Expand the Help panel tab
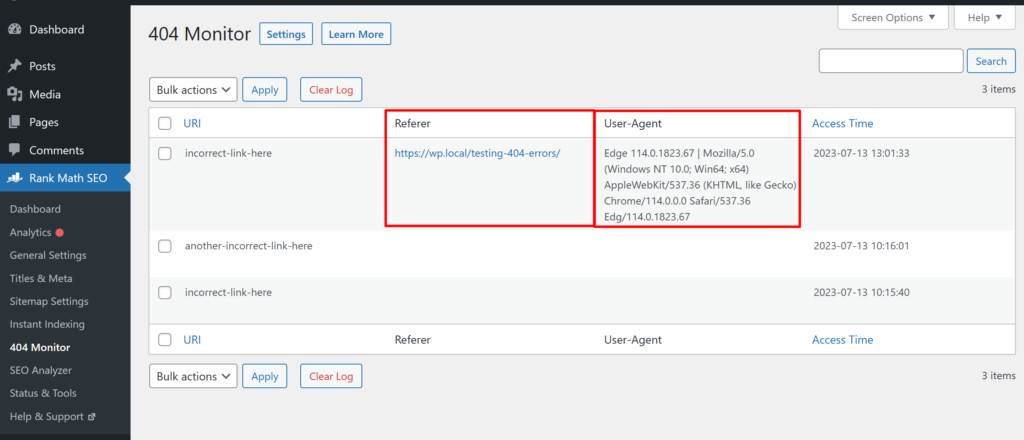1024x440 pixels. coord(985,18)
